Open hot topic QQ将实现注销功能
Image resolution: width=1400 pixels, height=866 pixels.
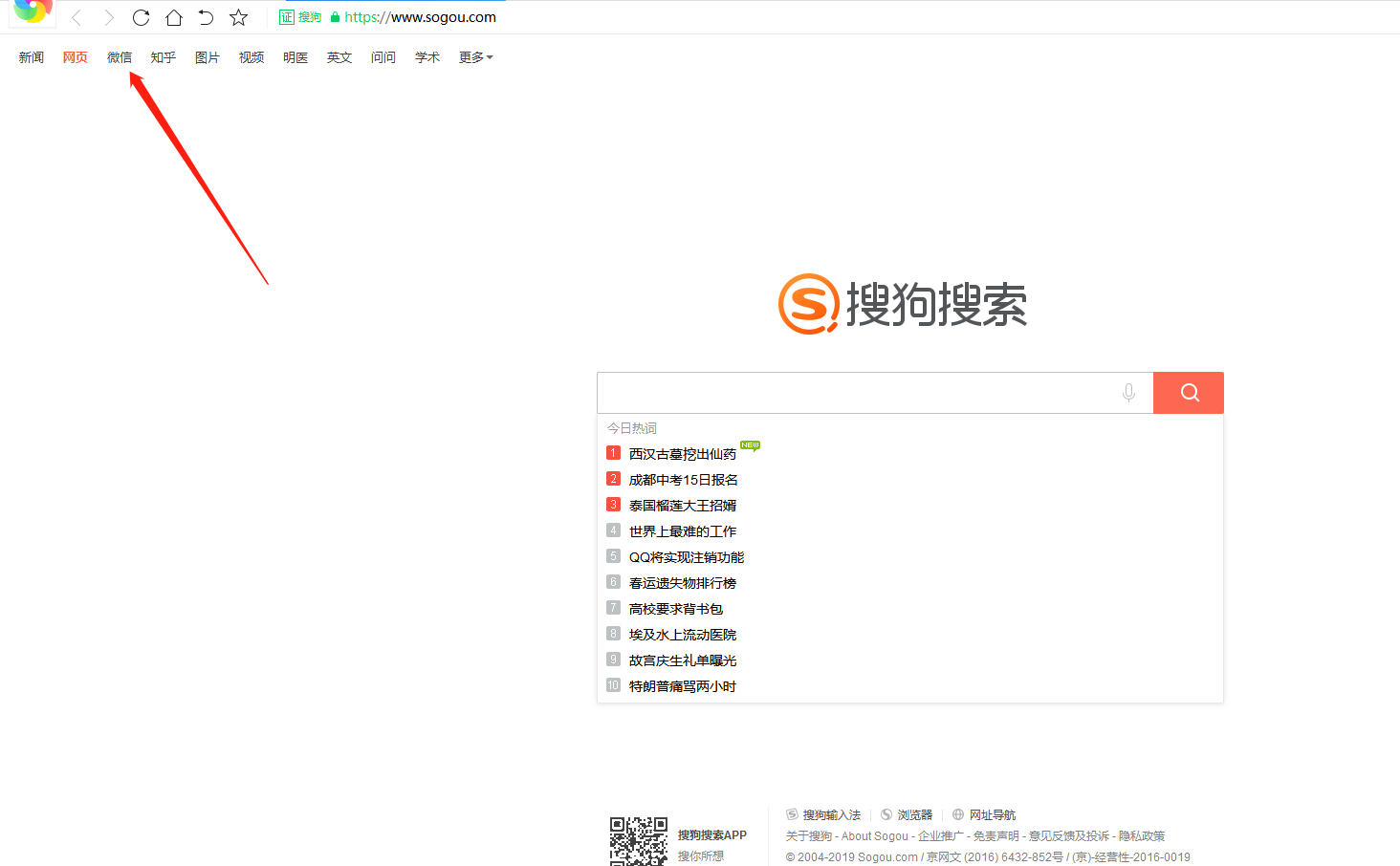(x=687, y=557)
